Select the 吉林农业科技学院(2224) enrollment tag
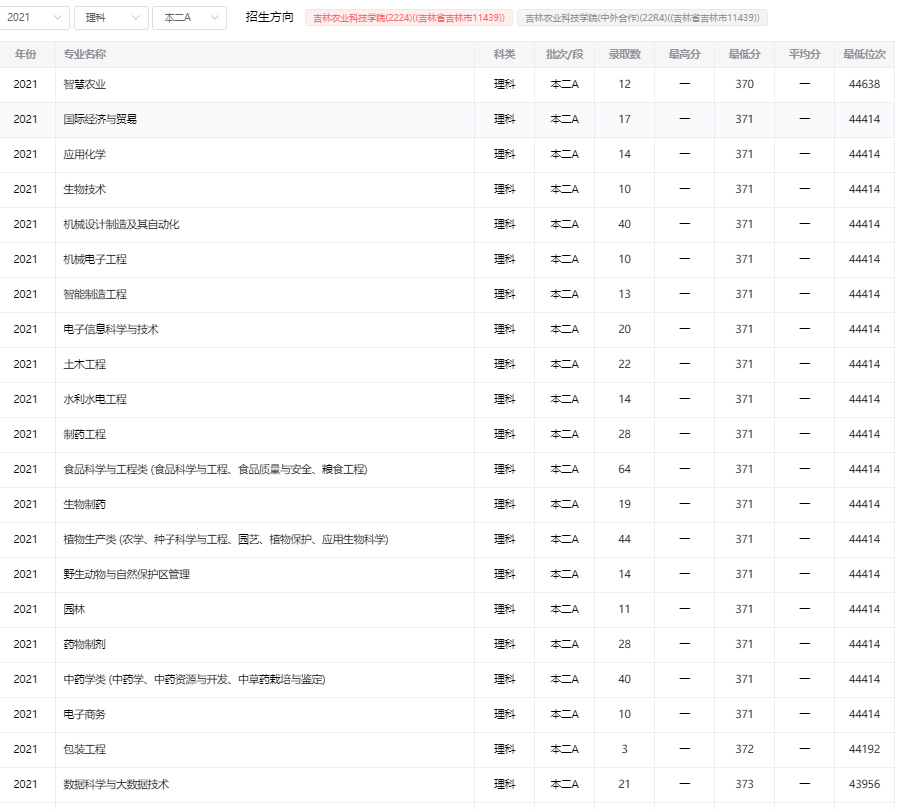The width and height of the screenshot is (901, 809). [409, 18]
